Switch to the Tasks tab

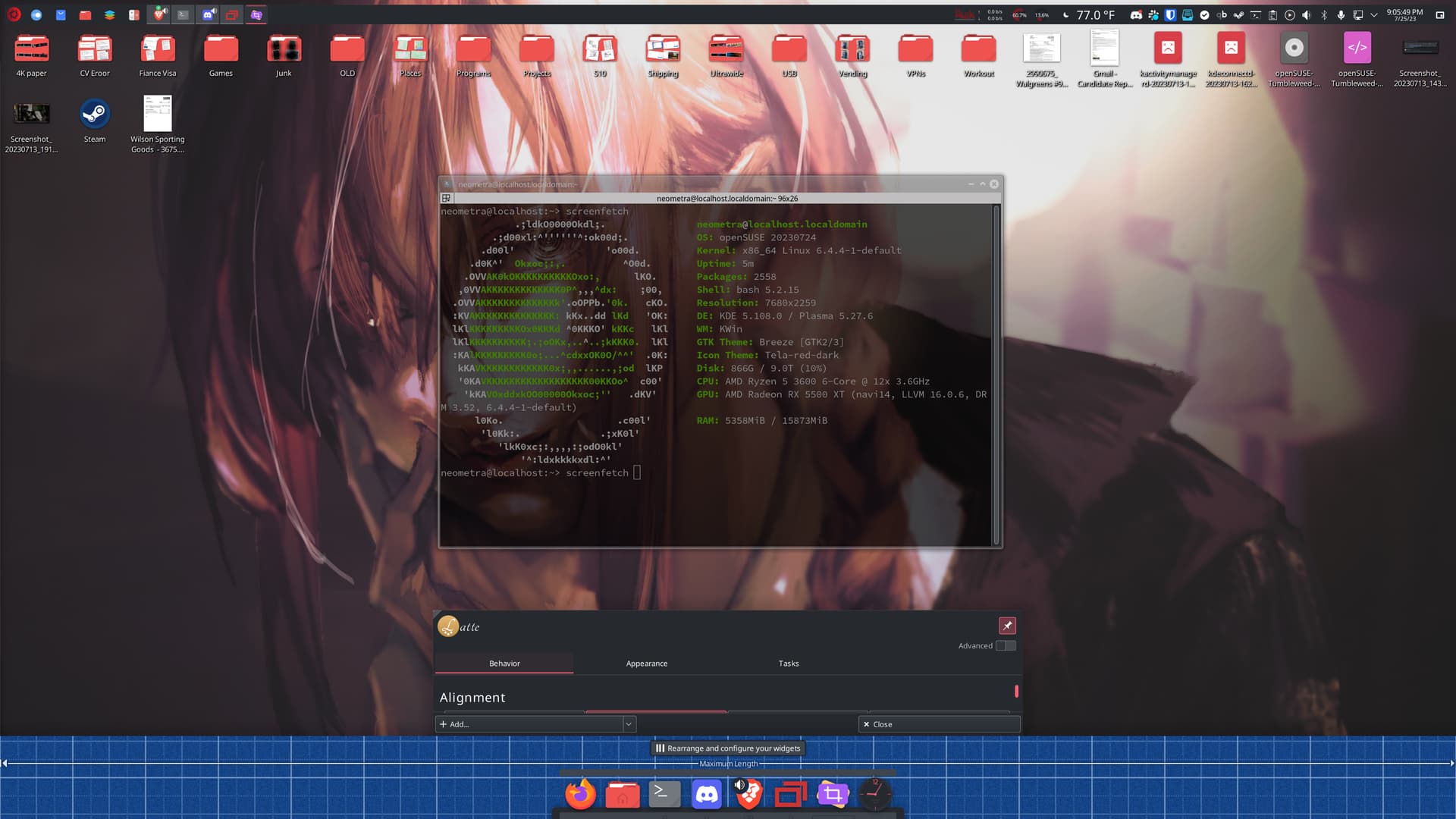pos(789,663)
